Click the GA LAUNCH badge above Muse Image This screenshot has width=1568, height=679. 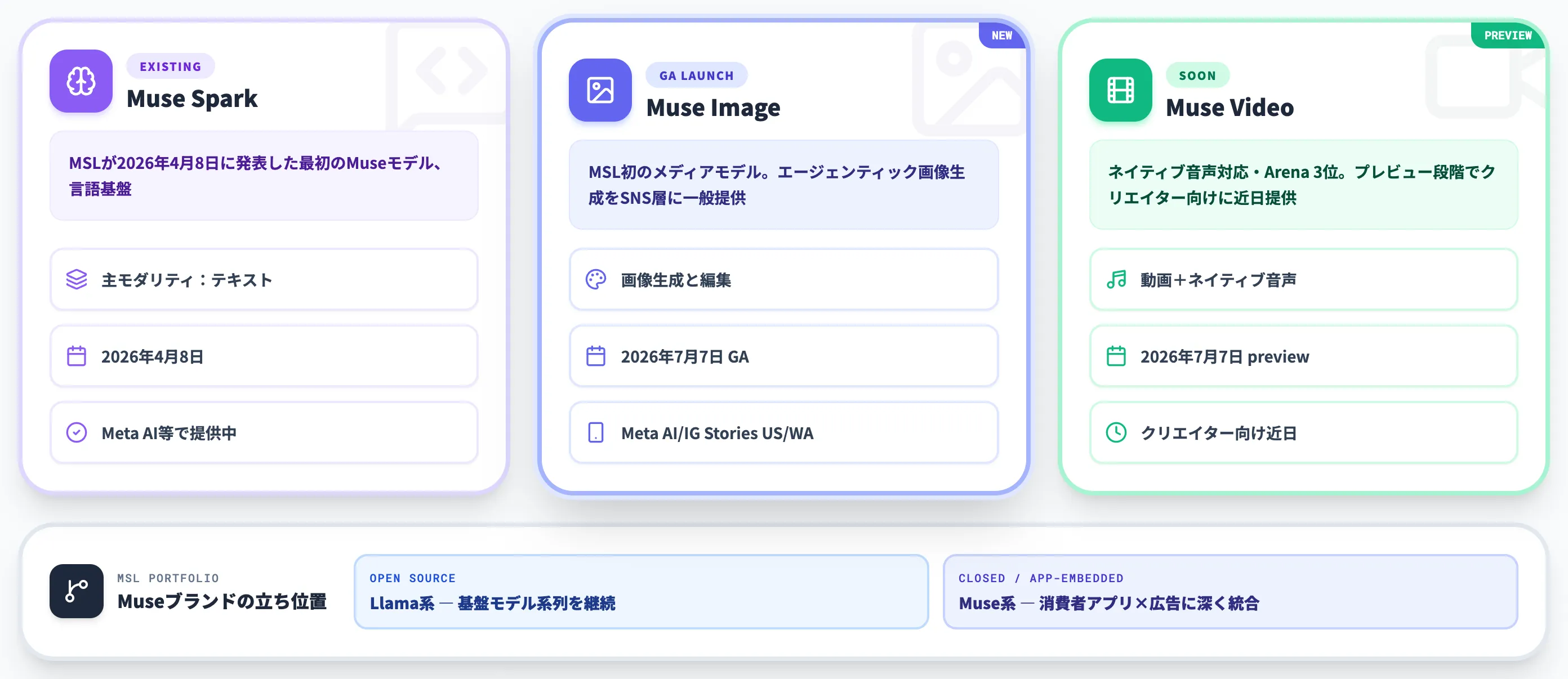[x=696, y=76]
